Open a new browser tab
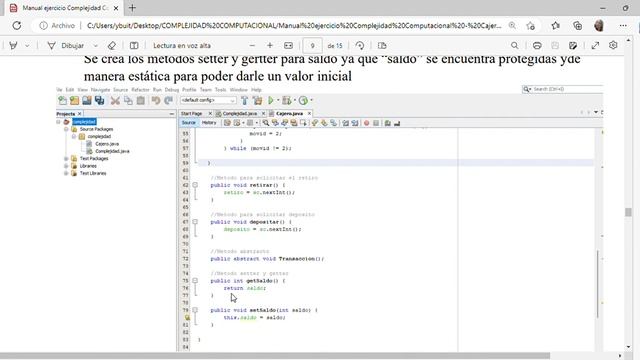 coord(132,8)
